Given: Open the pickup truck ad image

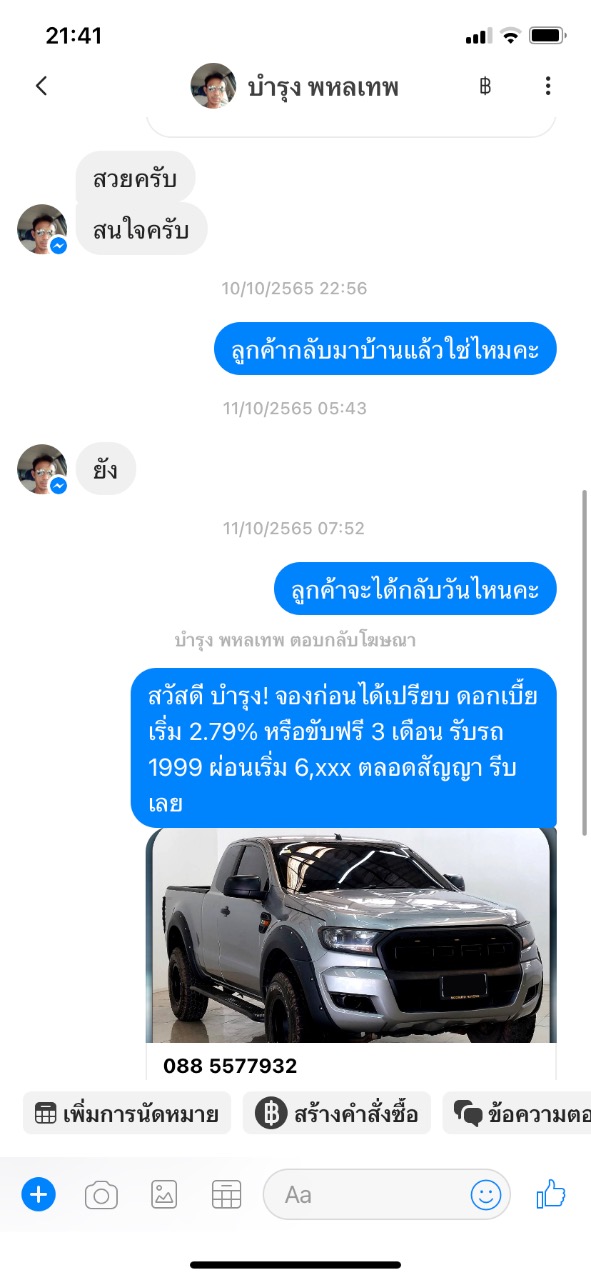Looking at the screenshot, I should (x=351, y=935).
